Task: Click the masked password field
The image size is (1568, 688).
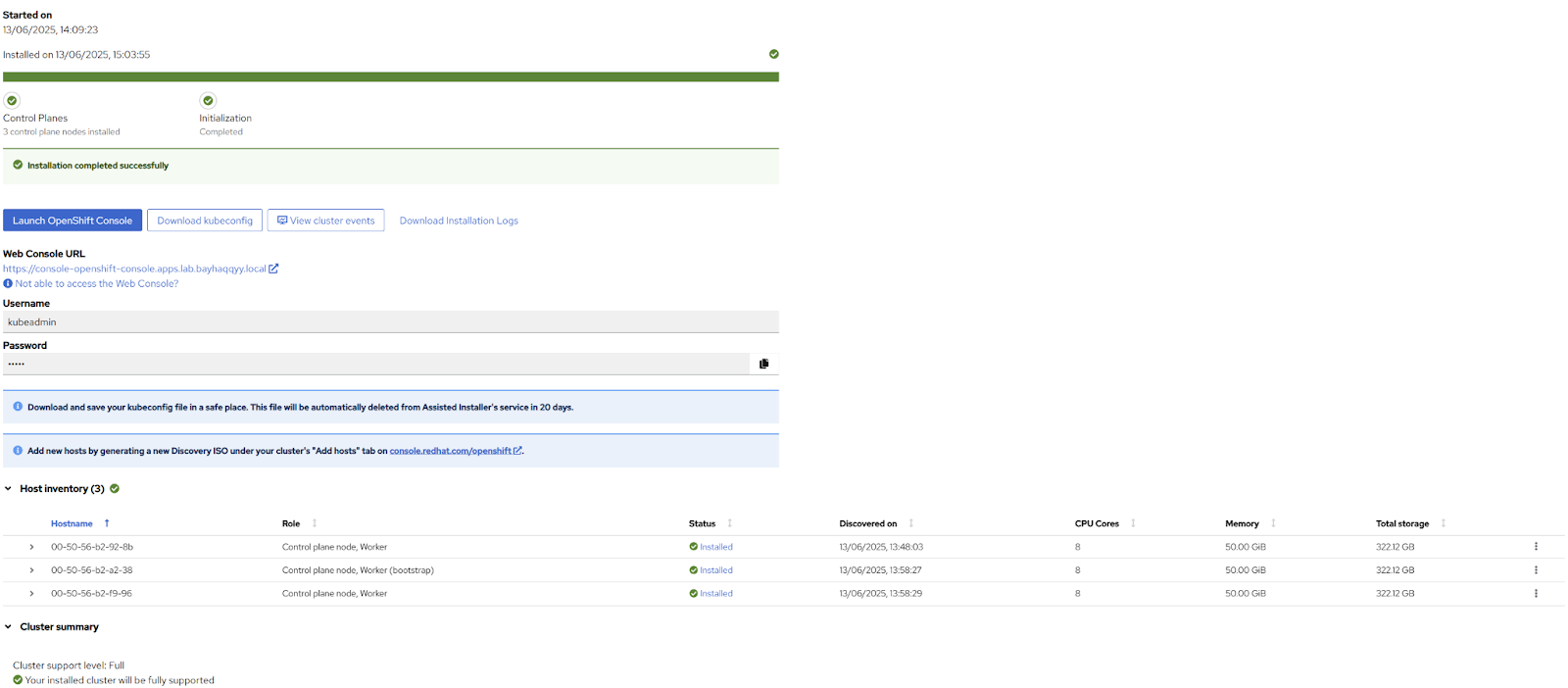Action: [376, 364]
